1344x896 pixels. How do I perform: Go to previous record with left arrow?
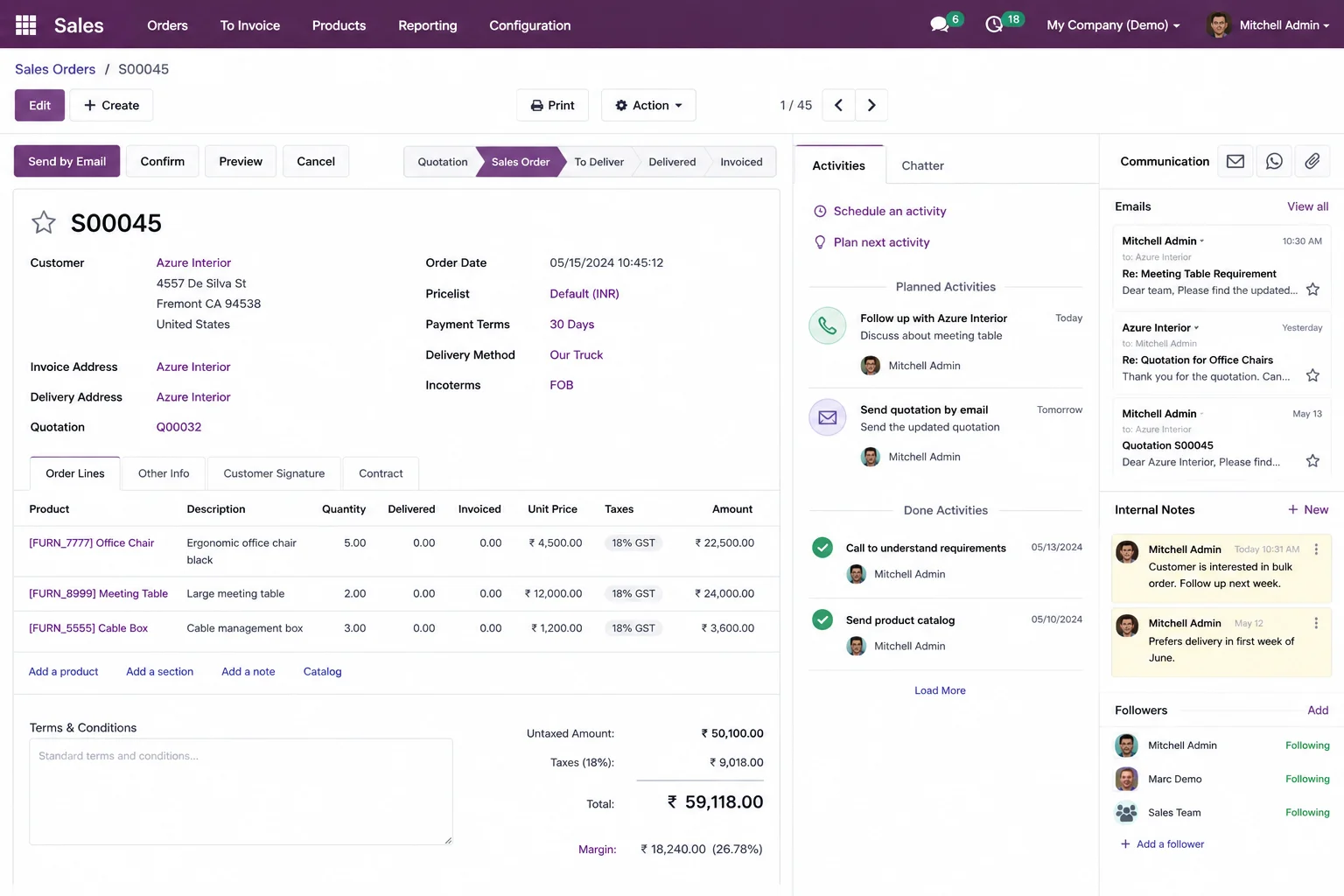[838, 105]
